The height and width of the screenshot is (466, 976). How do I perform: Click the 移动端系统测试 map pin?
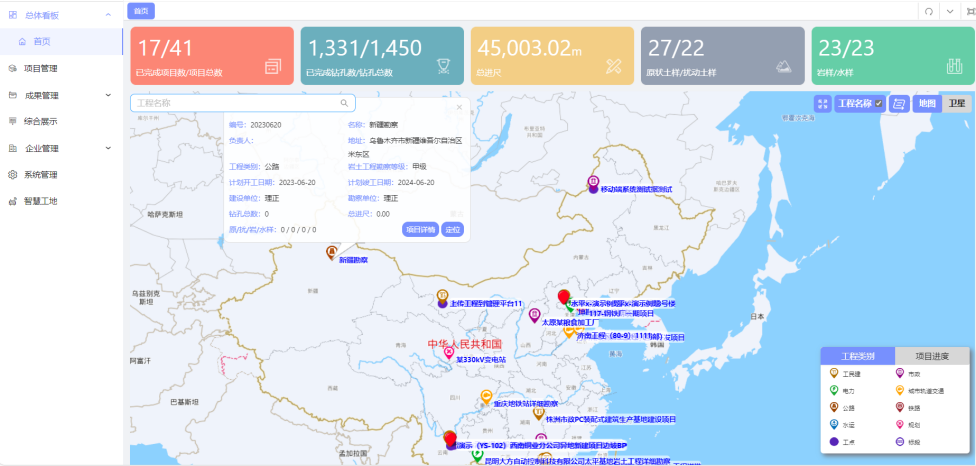593,182
